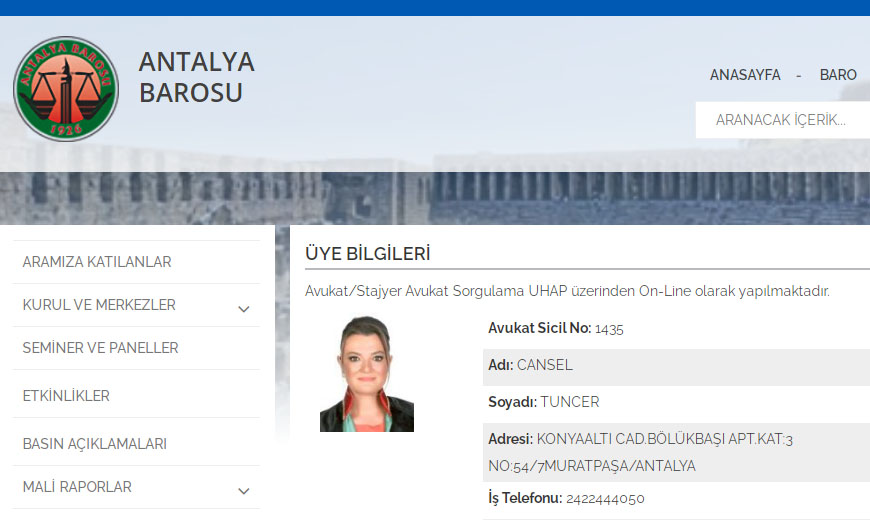Screen dimensions: 870x520
Task: Click the UHAP online query notice text
Action: tap(567, 291)
